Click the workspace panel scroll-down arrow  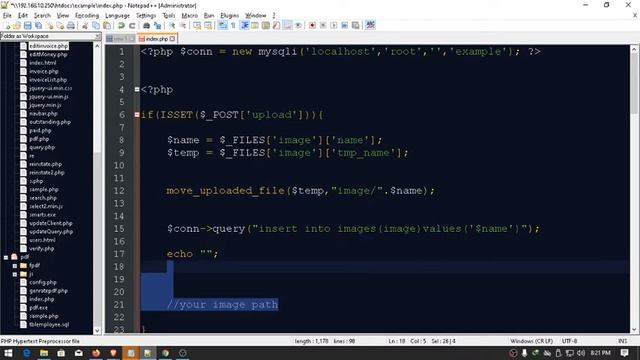click(97, 331)
